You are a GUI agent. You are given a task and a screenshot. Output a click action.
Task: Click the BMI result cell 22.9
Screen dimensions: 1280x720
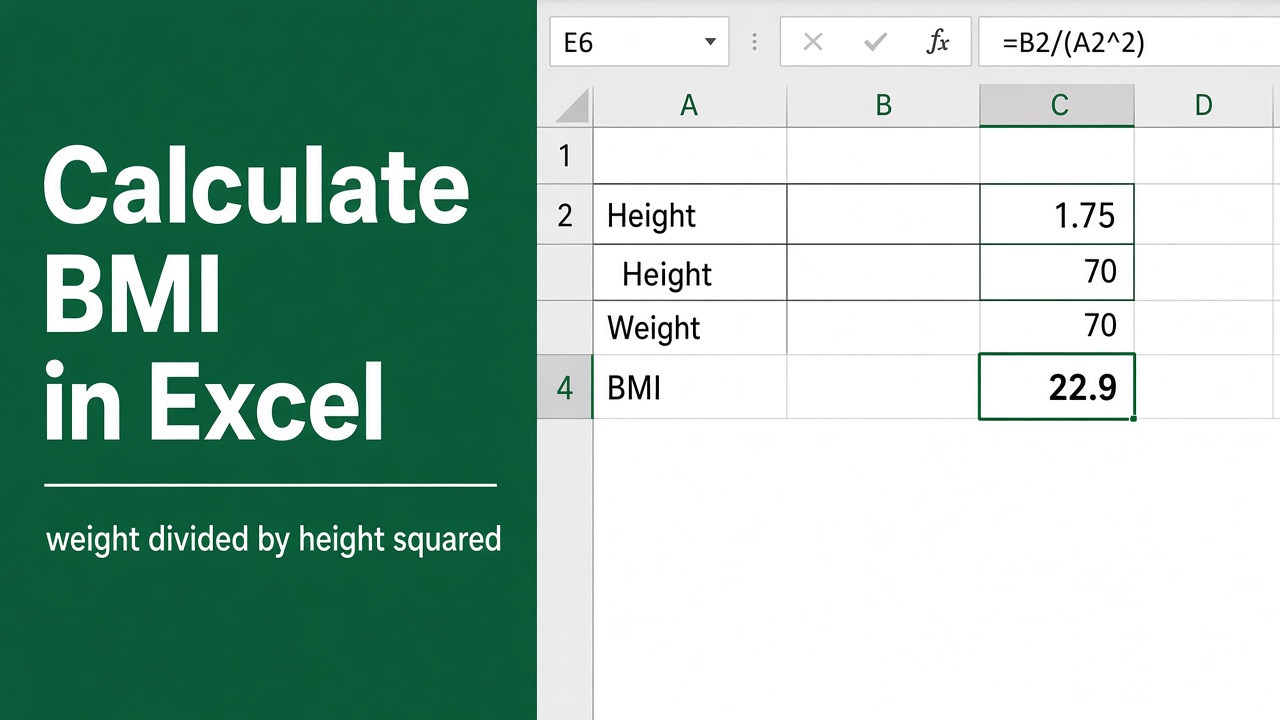(x=1057, y=387)
